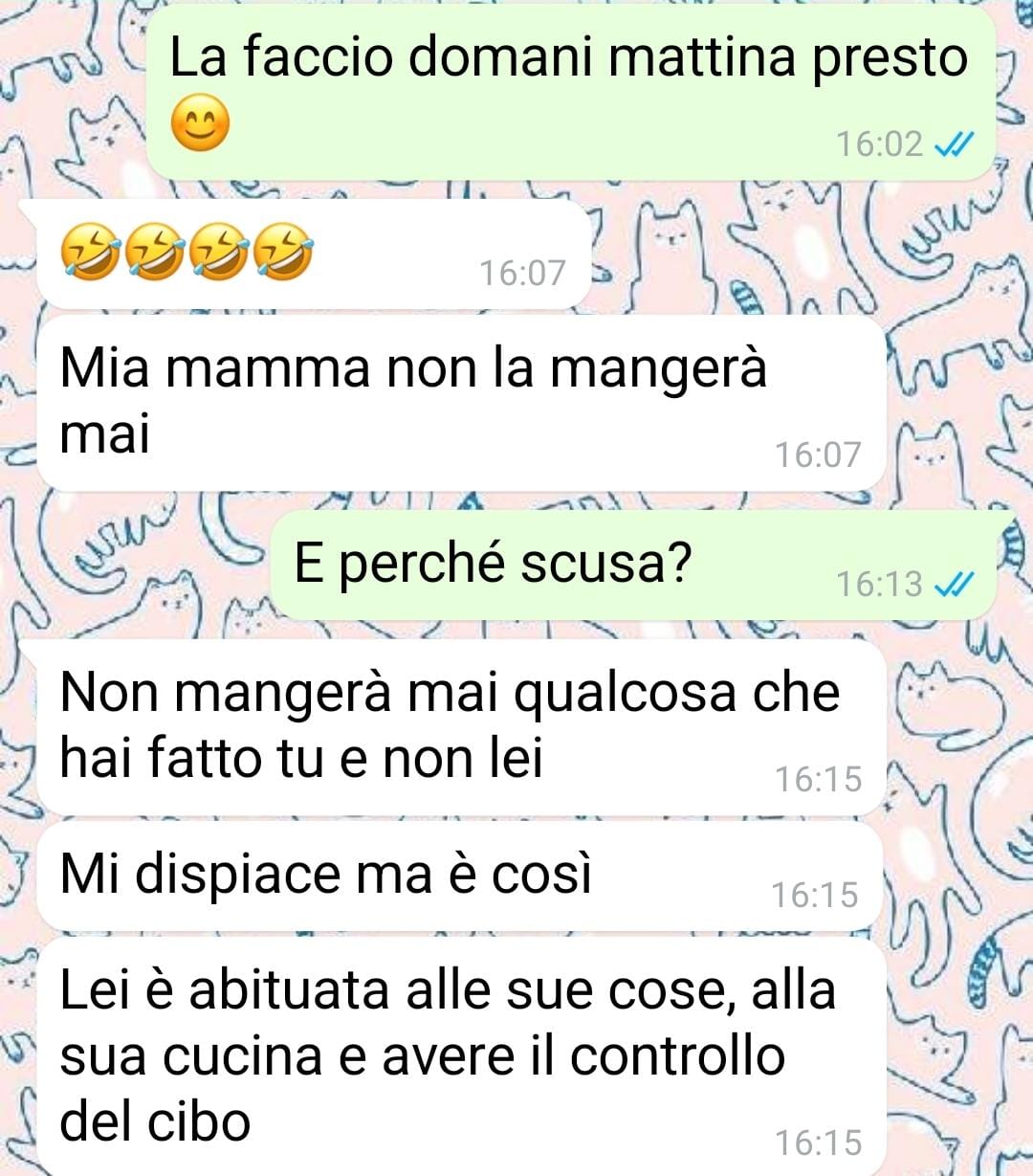Tap the 16:02 timestamp on the first message
This screenshot has height=1176, width=1033.
[880, 144]
